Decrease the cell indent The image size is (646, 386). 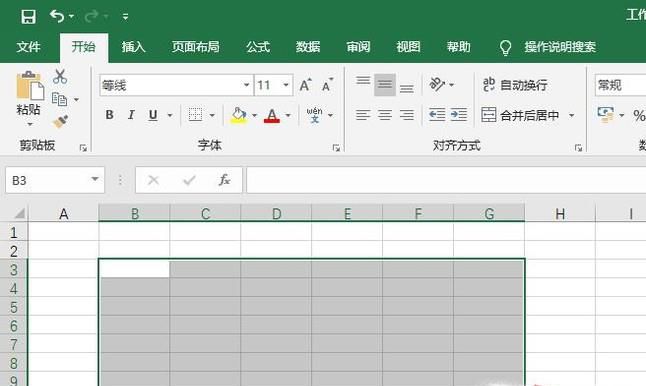[437, 115]
